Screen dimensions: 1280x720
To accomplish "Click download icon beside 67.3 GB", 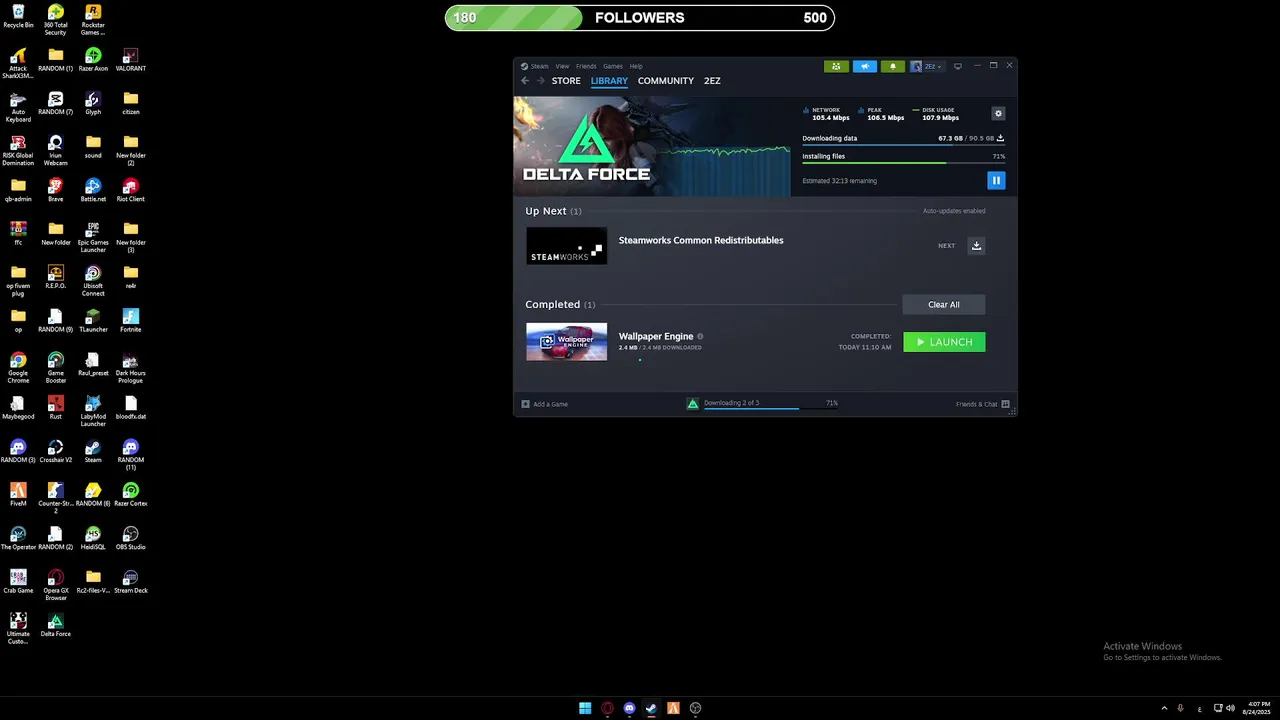I will click(1001, 138).
